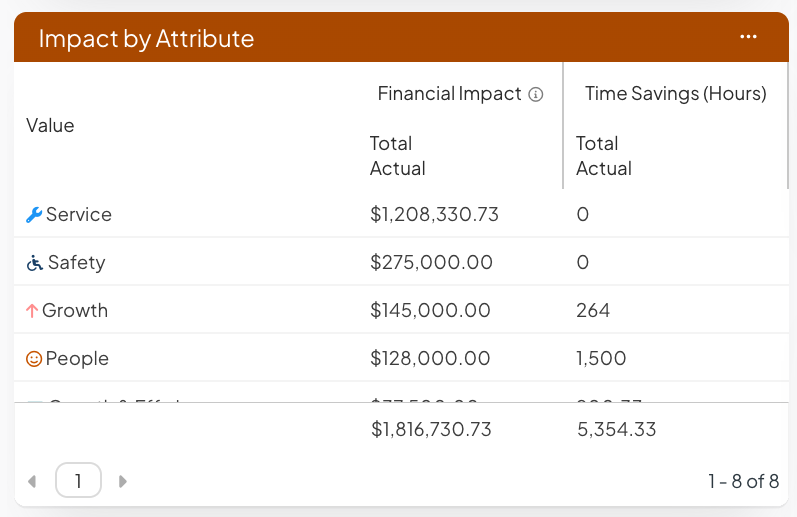Click the 1,500 hours People cell
797x517 pixels.
[601, 359]
